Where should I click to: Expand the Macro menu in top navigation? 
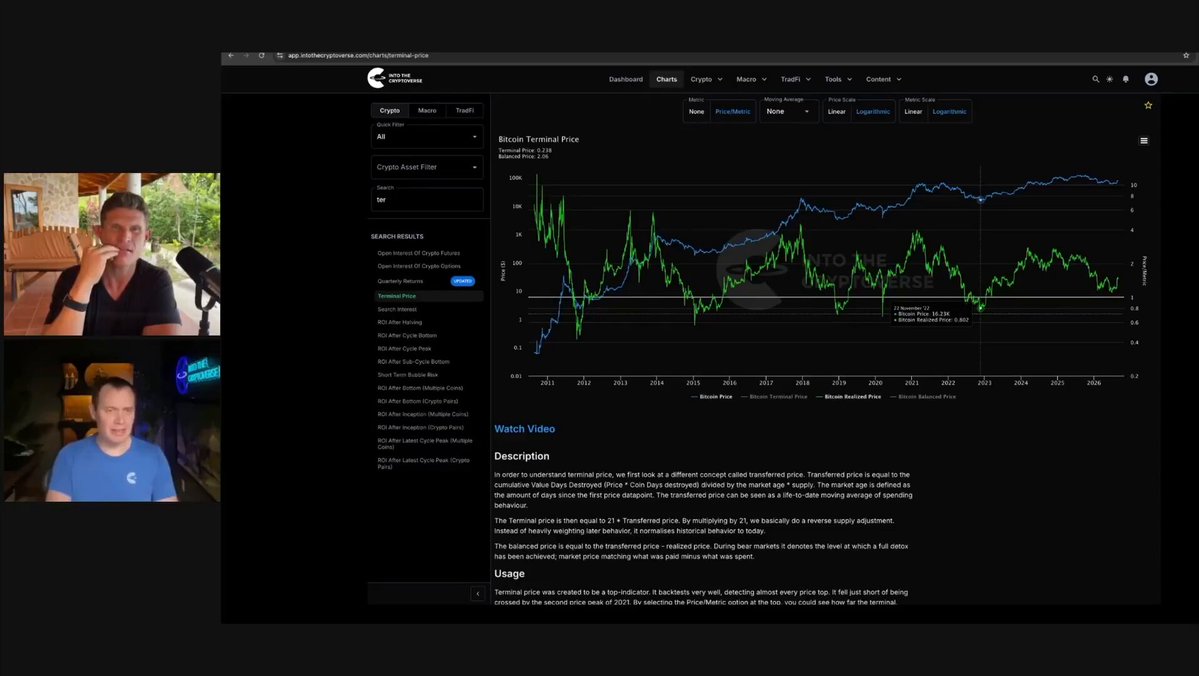coord(751,79)
